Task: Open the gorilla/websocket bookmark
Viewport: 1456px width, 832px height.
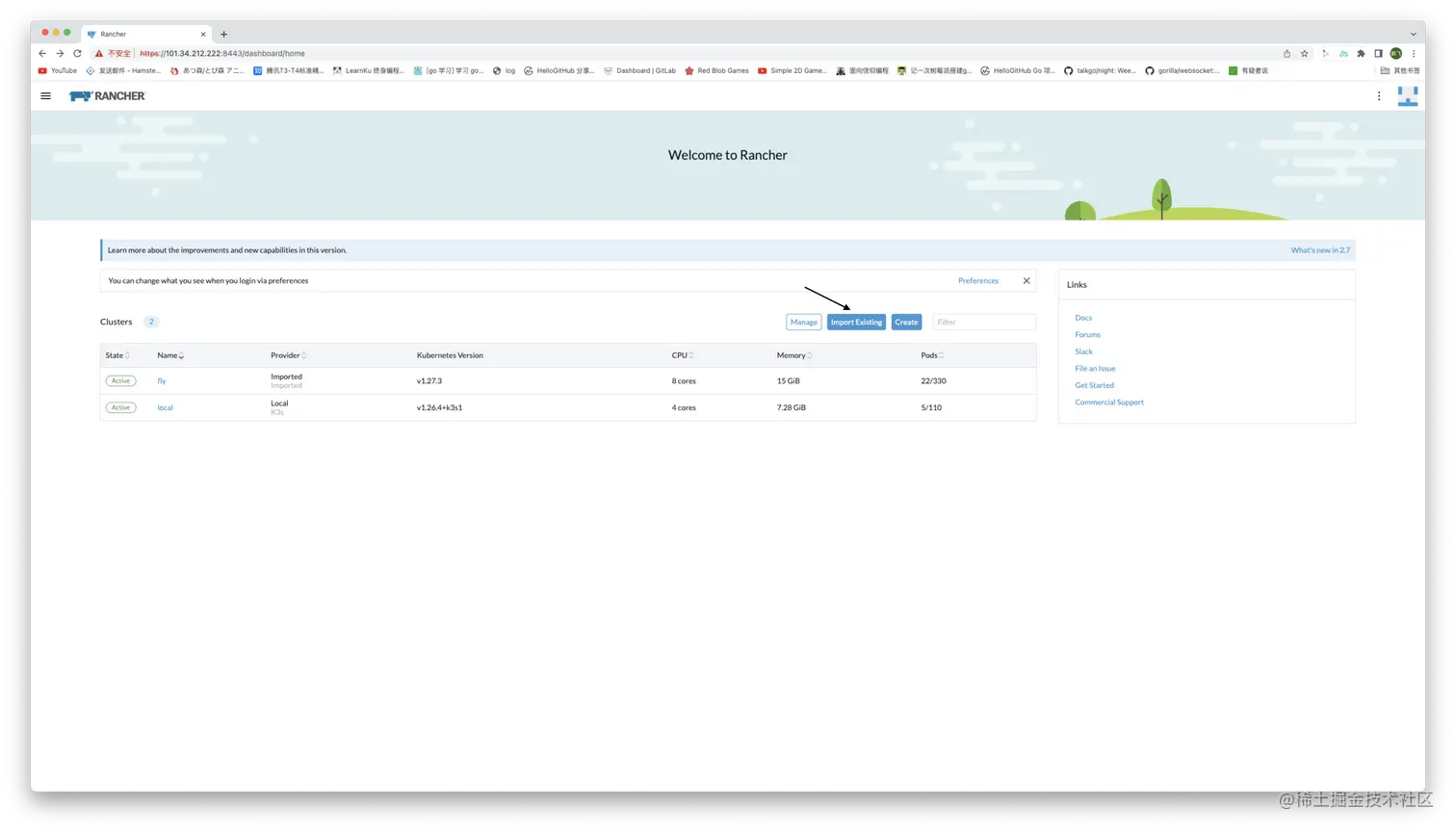Action: pos(1182,70)
